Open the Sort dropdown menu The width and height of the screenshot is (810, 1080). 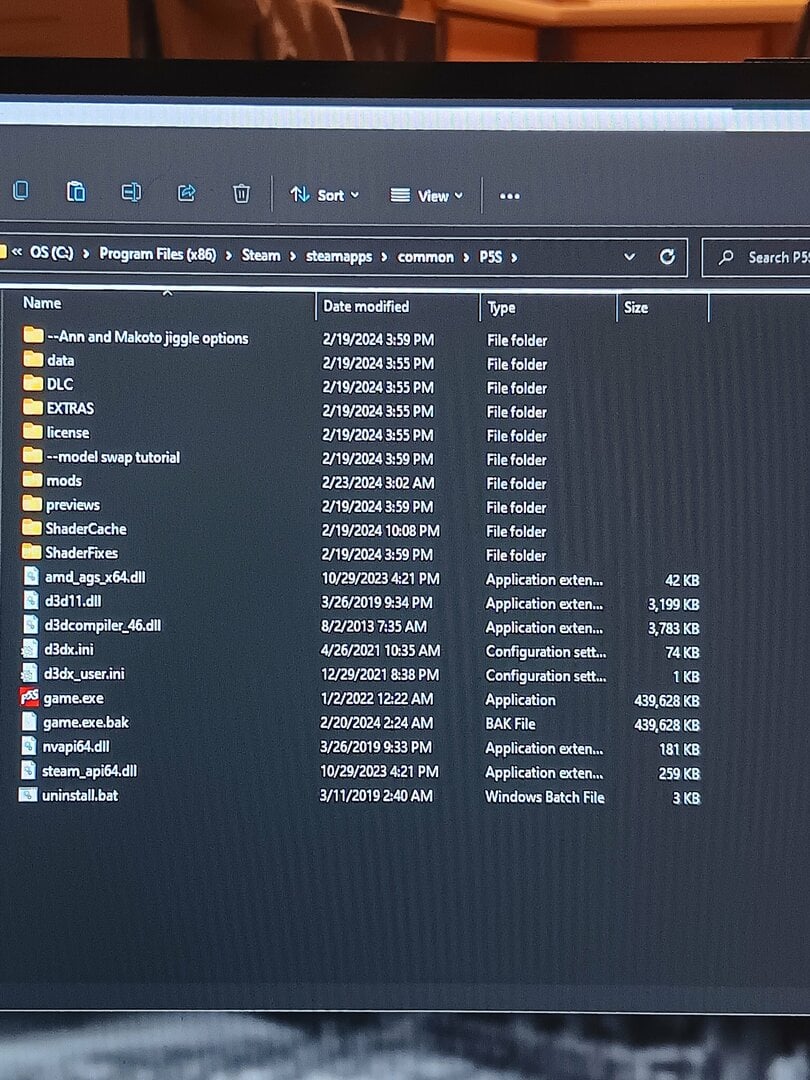[x=324, y=195]
